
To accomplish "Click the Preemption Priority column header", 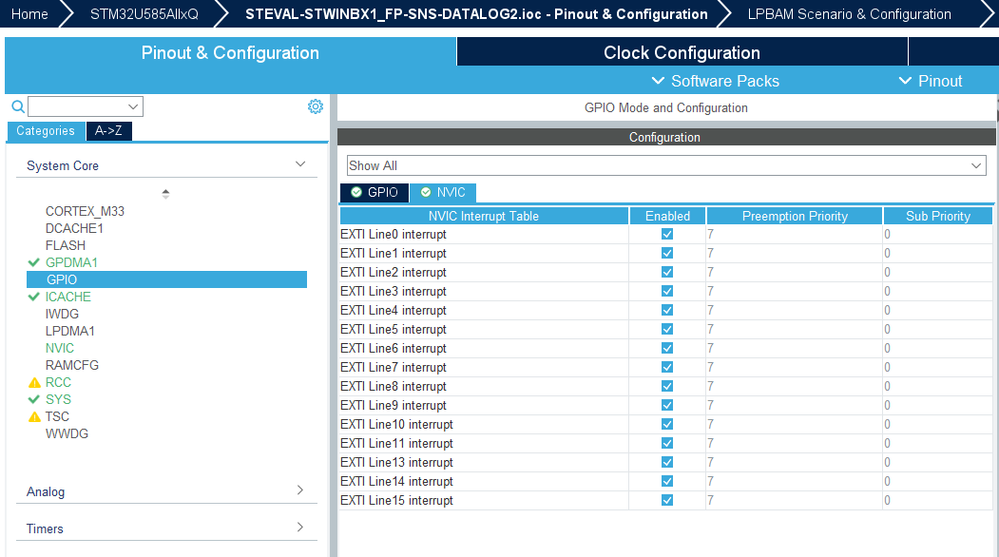I will 794,216.
